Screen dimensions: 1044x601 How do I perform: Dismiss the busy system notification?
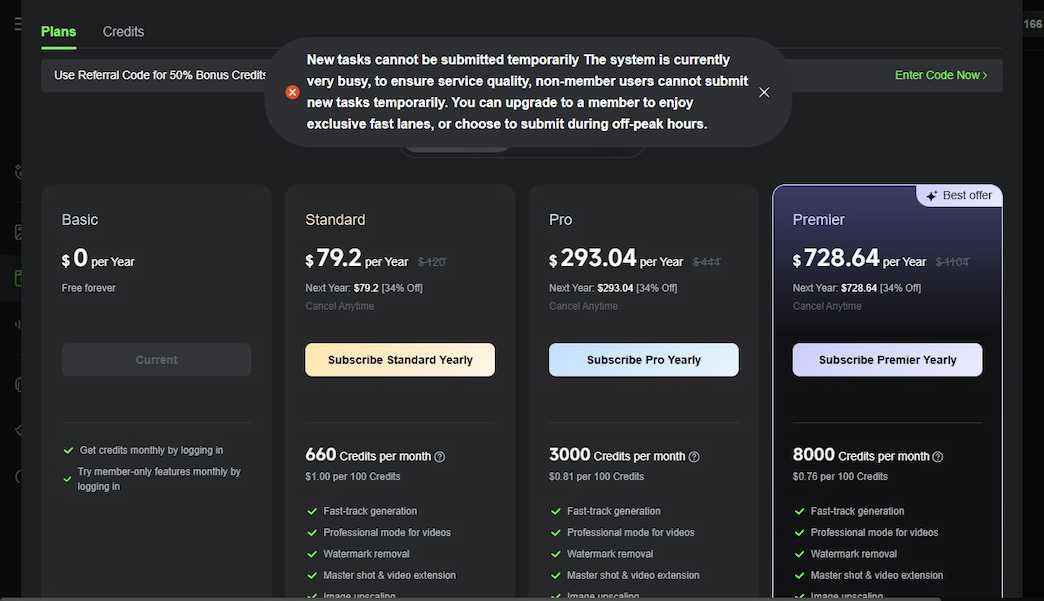764,92
